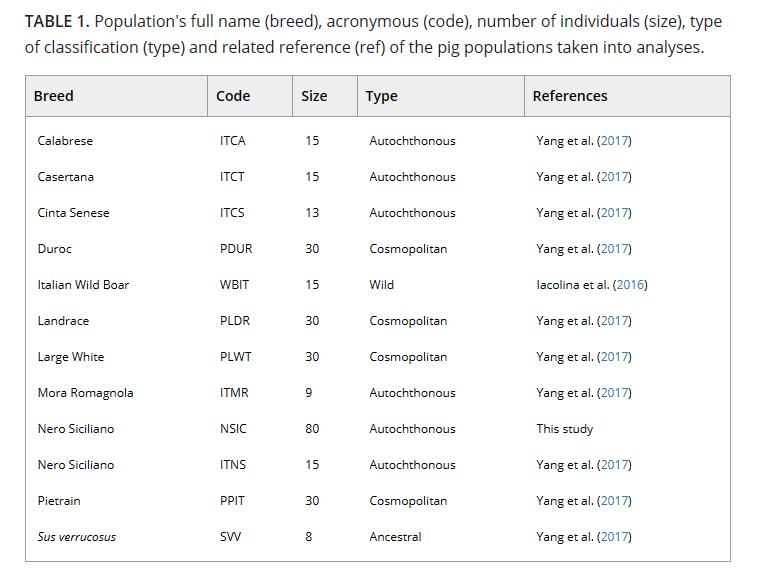Click the NSIC code cell

(x=233, y=429)
